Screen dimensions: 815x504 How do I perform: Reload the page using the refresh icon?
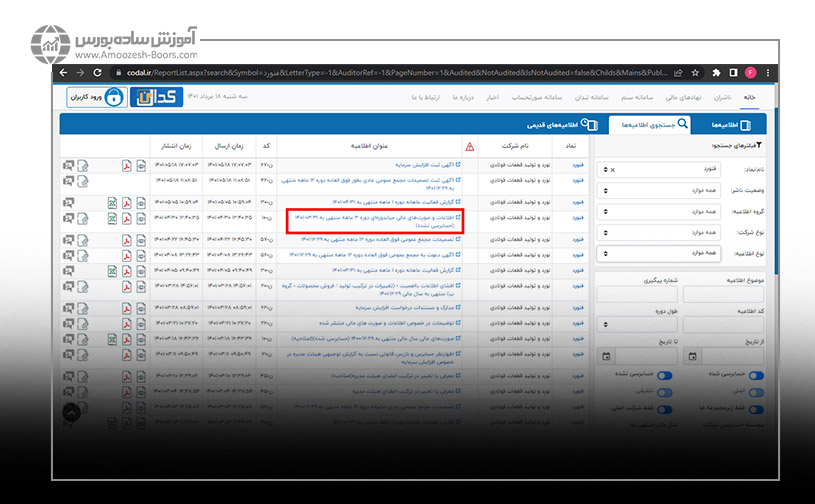tap(97, 73)
